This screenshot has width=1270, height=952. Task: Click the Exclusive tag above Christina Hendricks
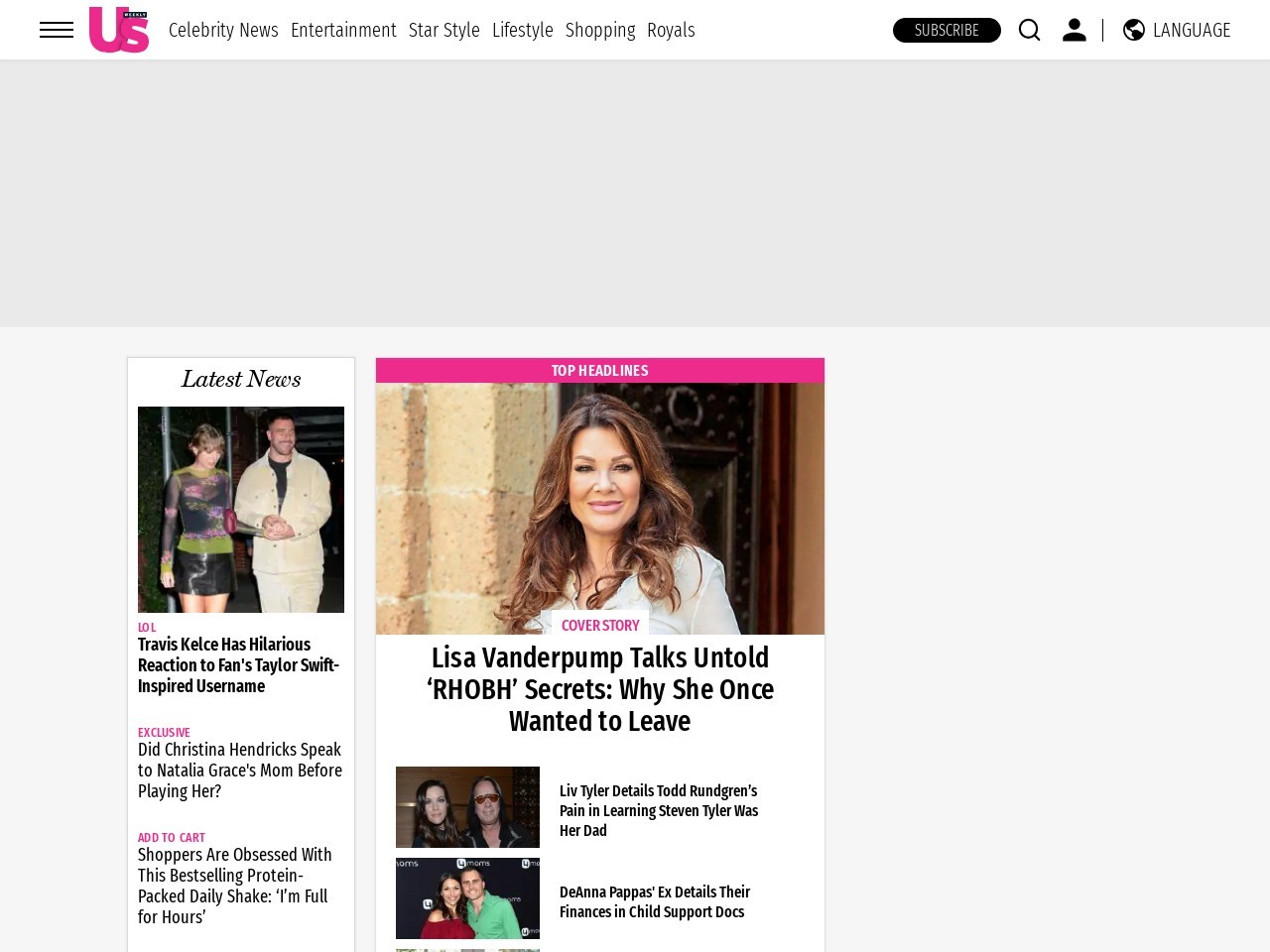(164, 732)
